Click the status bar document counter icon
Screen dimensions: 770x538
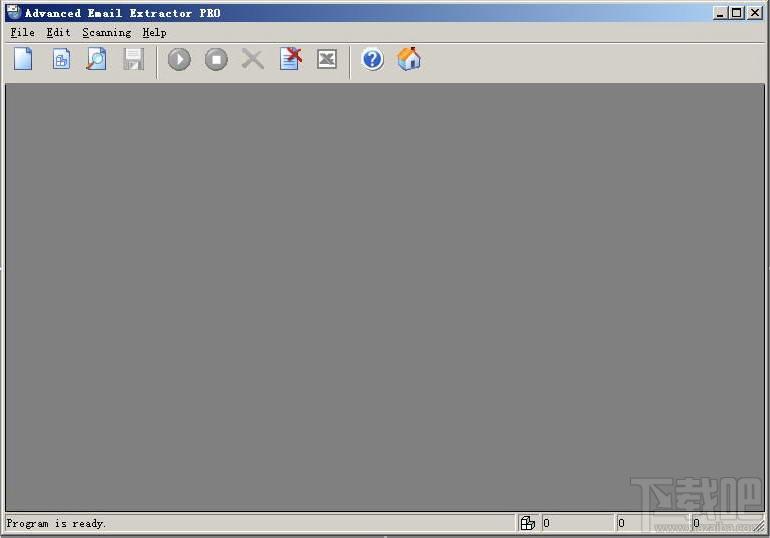tap(528, 523)
